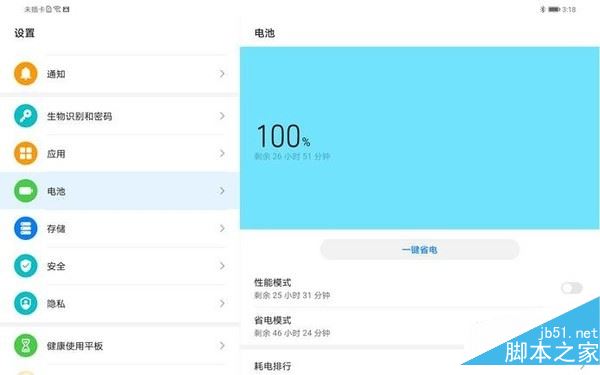The width and height of the screenshot is (600, 375).
Task: Select 存储 settings entry
Action: [120, 228]
